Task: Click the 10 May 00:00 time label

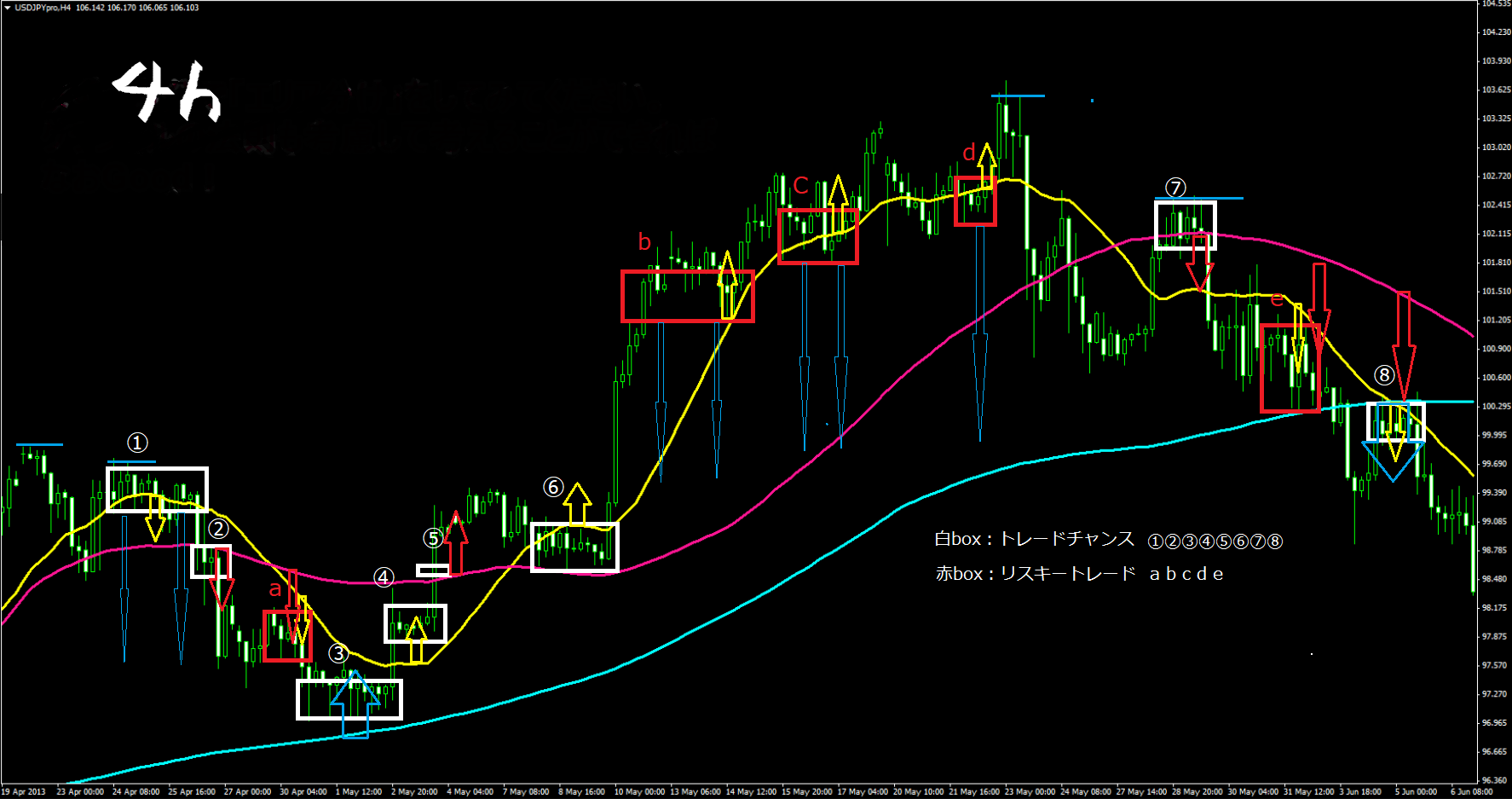Action: click(639, 792)
